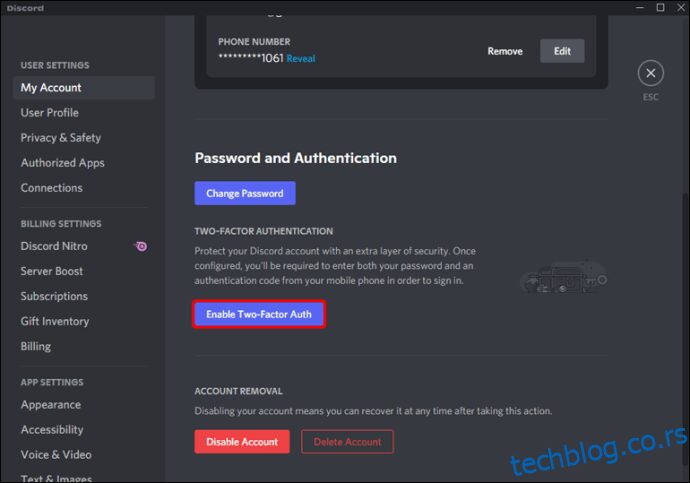Close the Discord window
Viewport: 690px width, 483px height.
coord(680,7)
